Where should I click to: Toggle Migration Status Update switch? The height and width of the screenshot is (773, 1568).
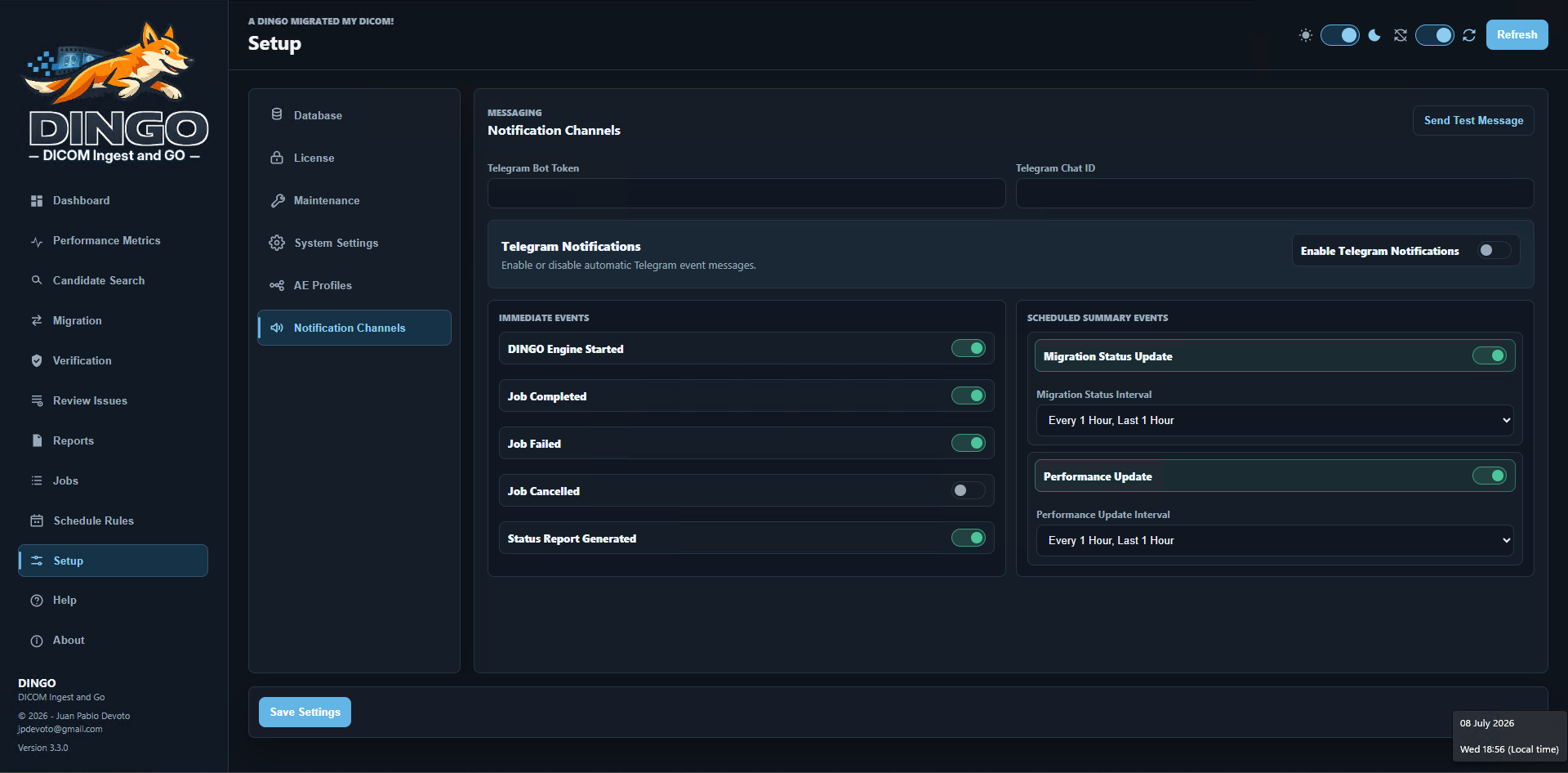(1490, 356)
